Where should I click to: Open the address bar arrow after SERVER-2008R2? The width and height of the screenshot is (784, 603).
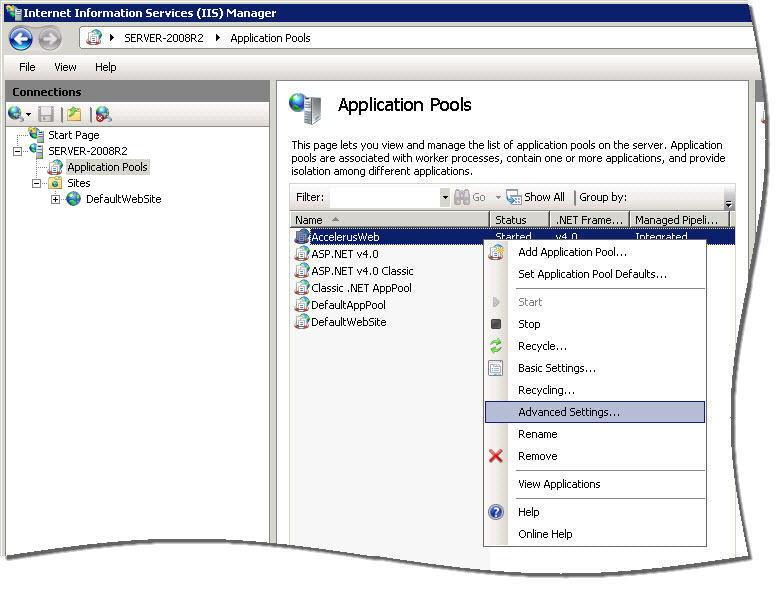[218, 38]
